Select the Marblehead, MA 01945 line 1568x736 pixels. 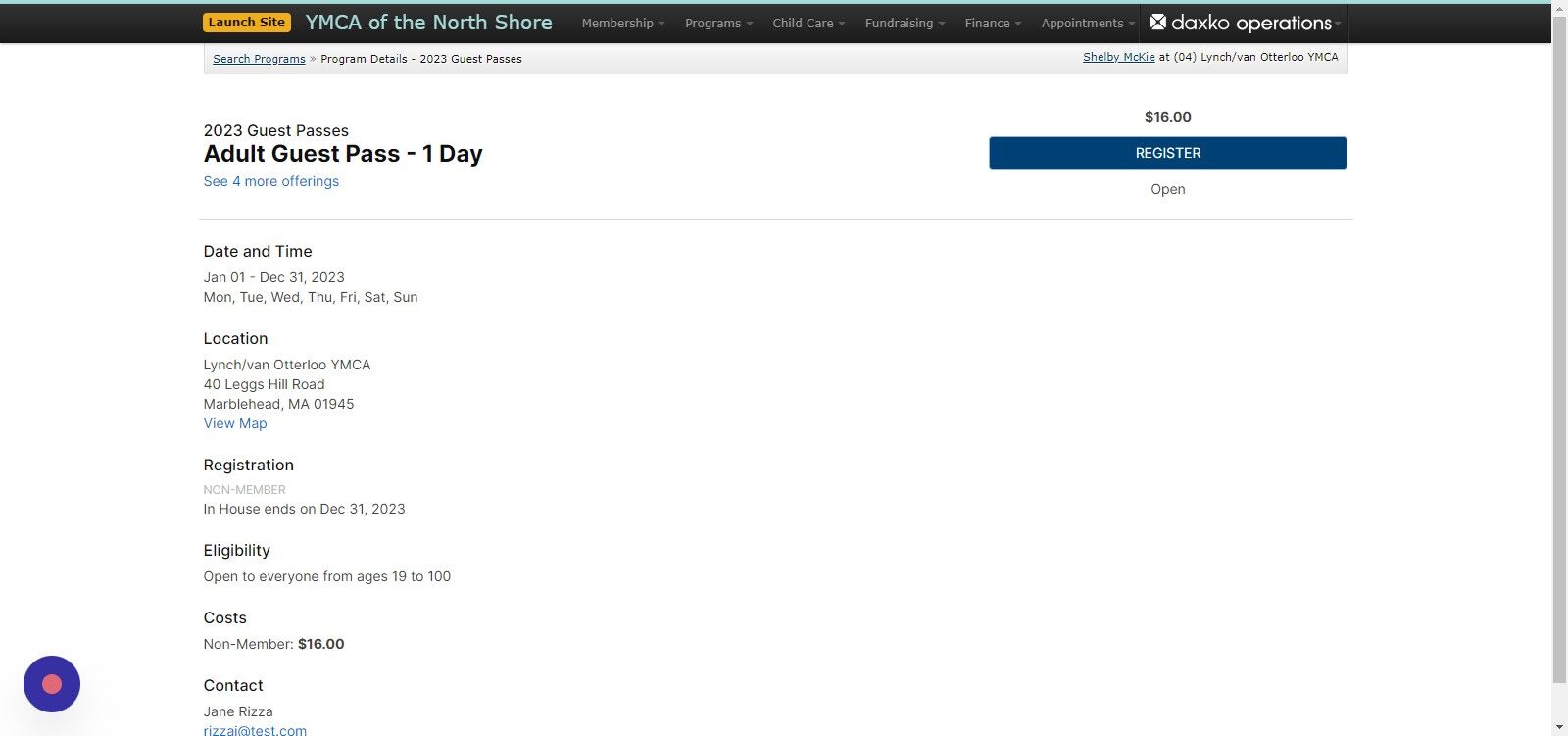tap(279, 404)
